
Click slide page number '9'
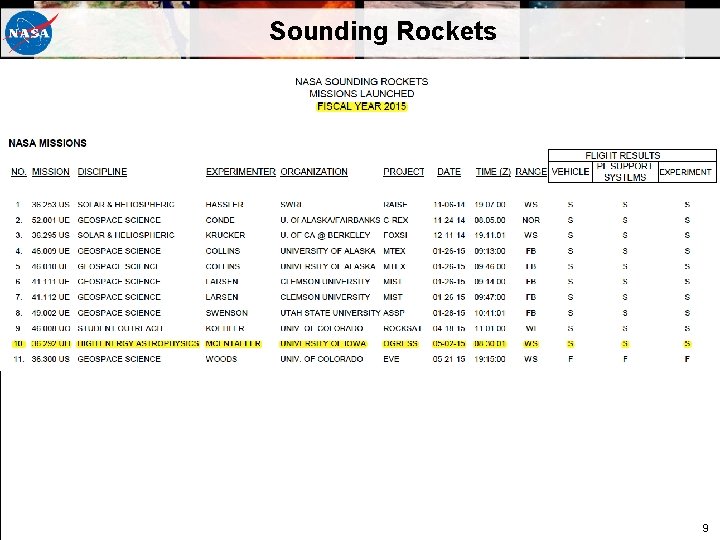705,528
